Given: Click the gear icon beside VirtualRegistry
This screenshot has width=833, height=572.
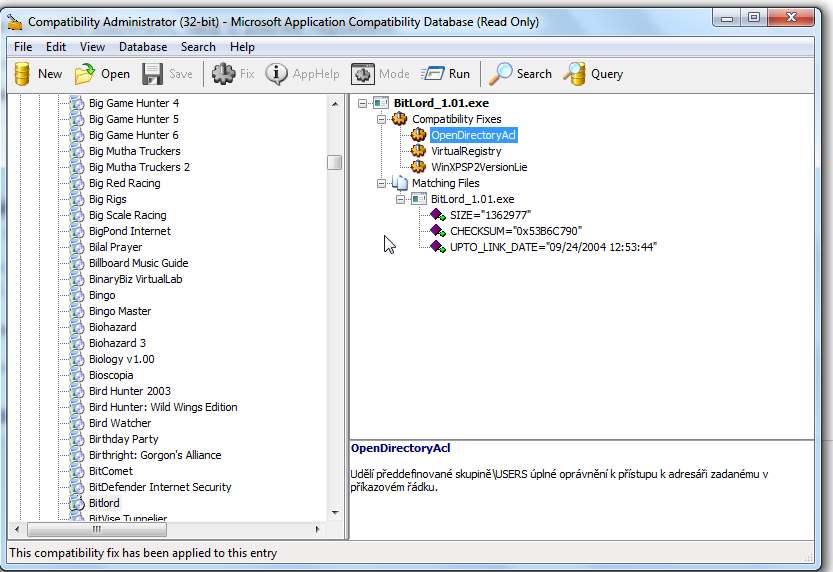Looking at the screenshot, I should [419, 151].
